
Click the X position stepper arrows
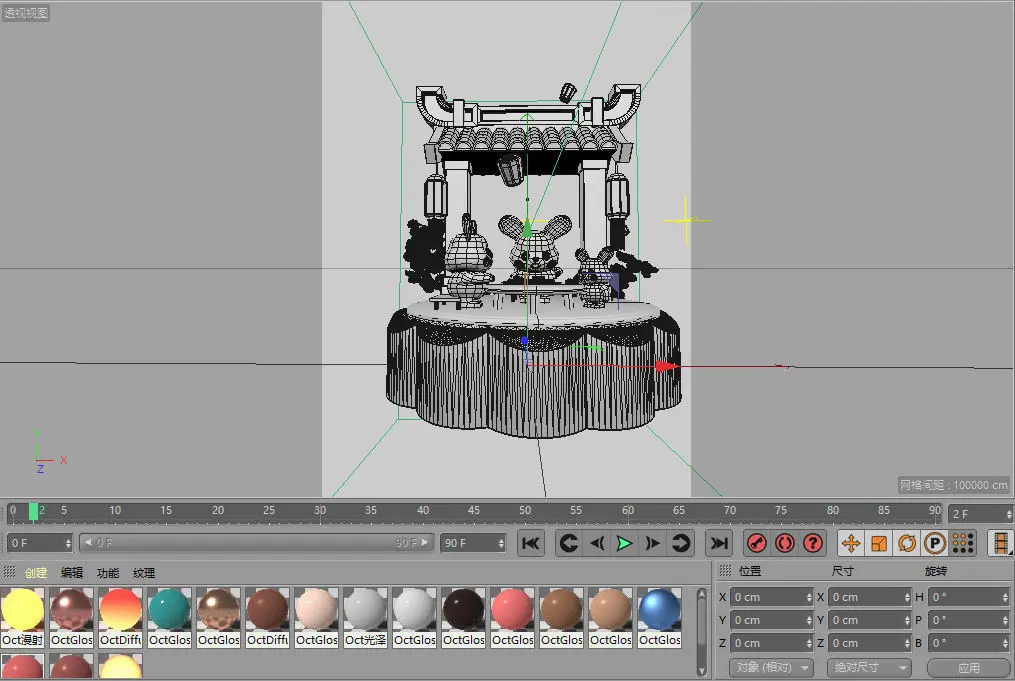pyautogui.click(x=809, y=597)
